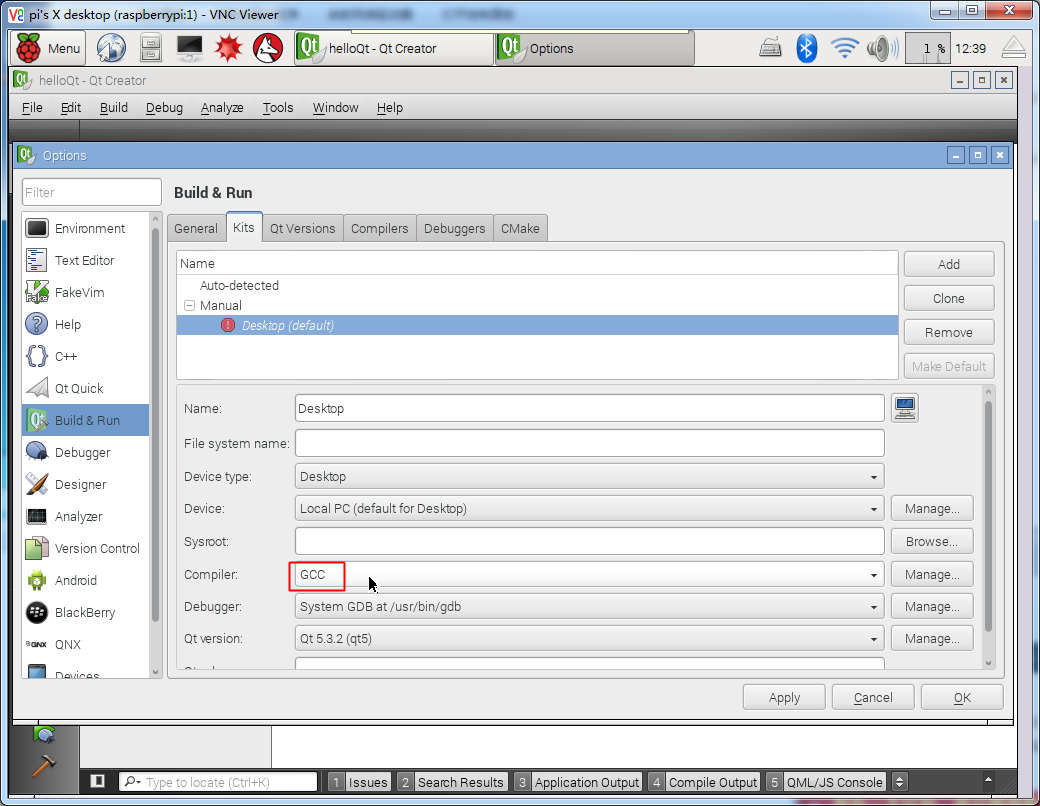Open the Build menu
This screenshot has height=806, width=1040.
(x=113, y=107)
